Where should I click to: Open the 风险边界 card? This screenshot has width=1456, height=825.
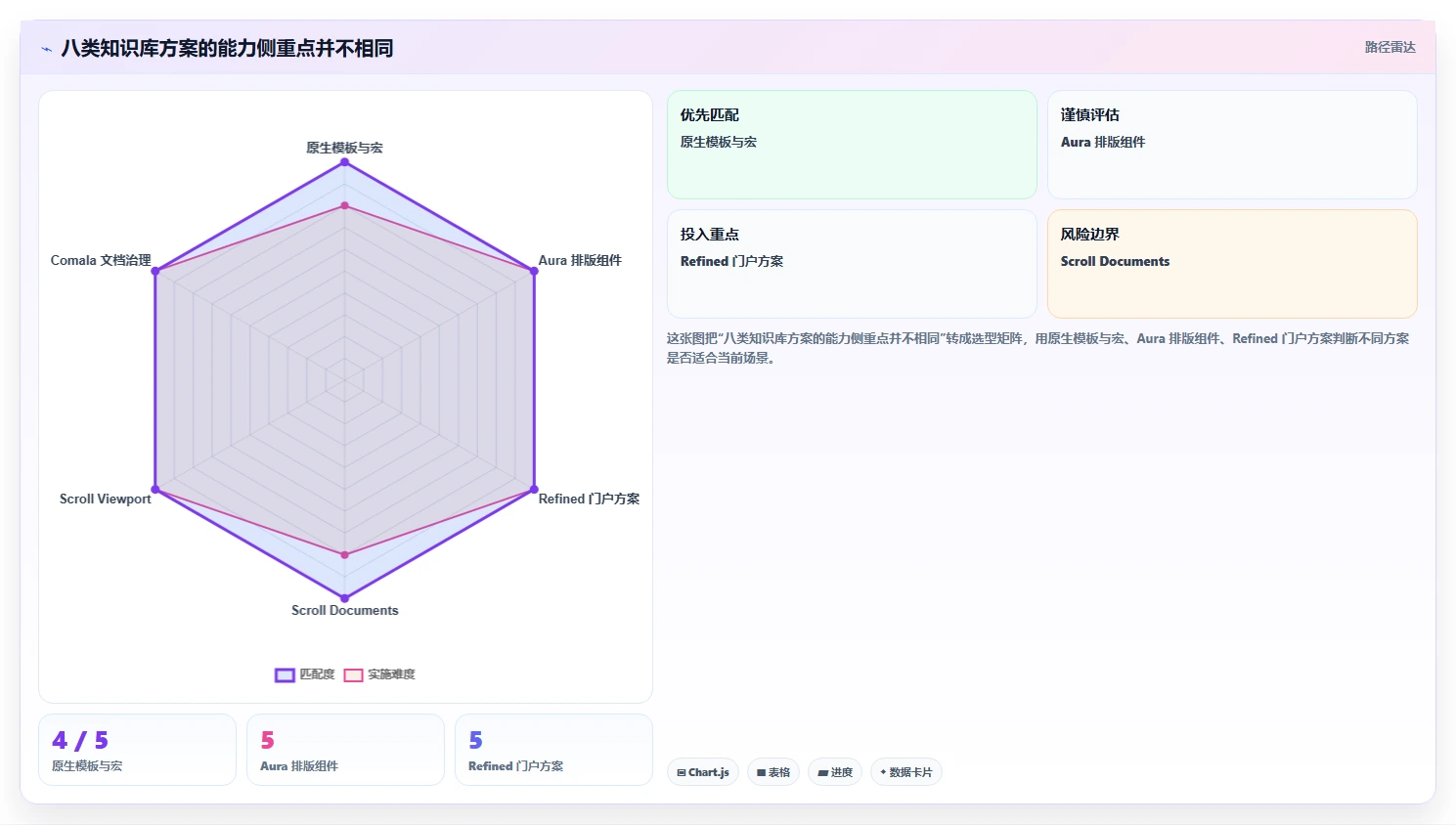(1232, 264)
